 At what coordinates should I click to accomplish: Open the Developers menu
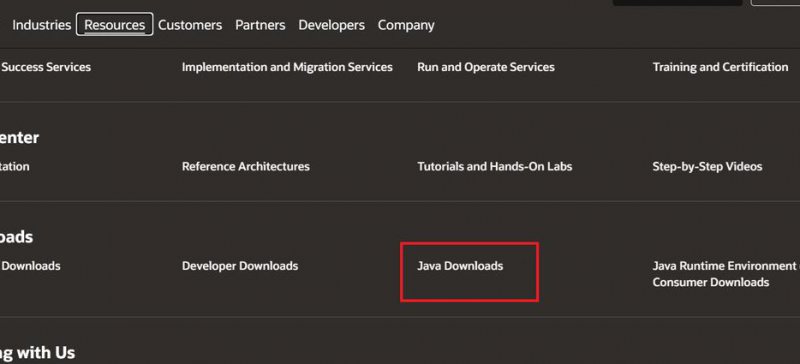332,25
